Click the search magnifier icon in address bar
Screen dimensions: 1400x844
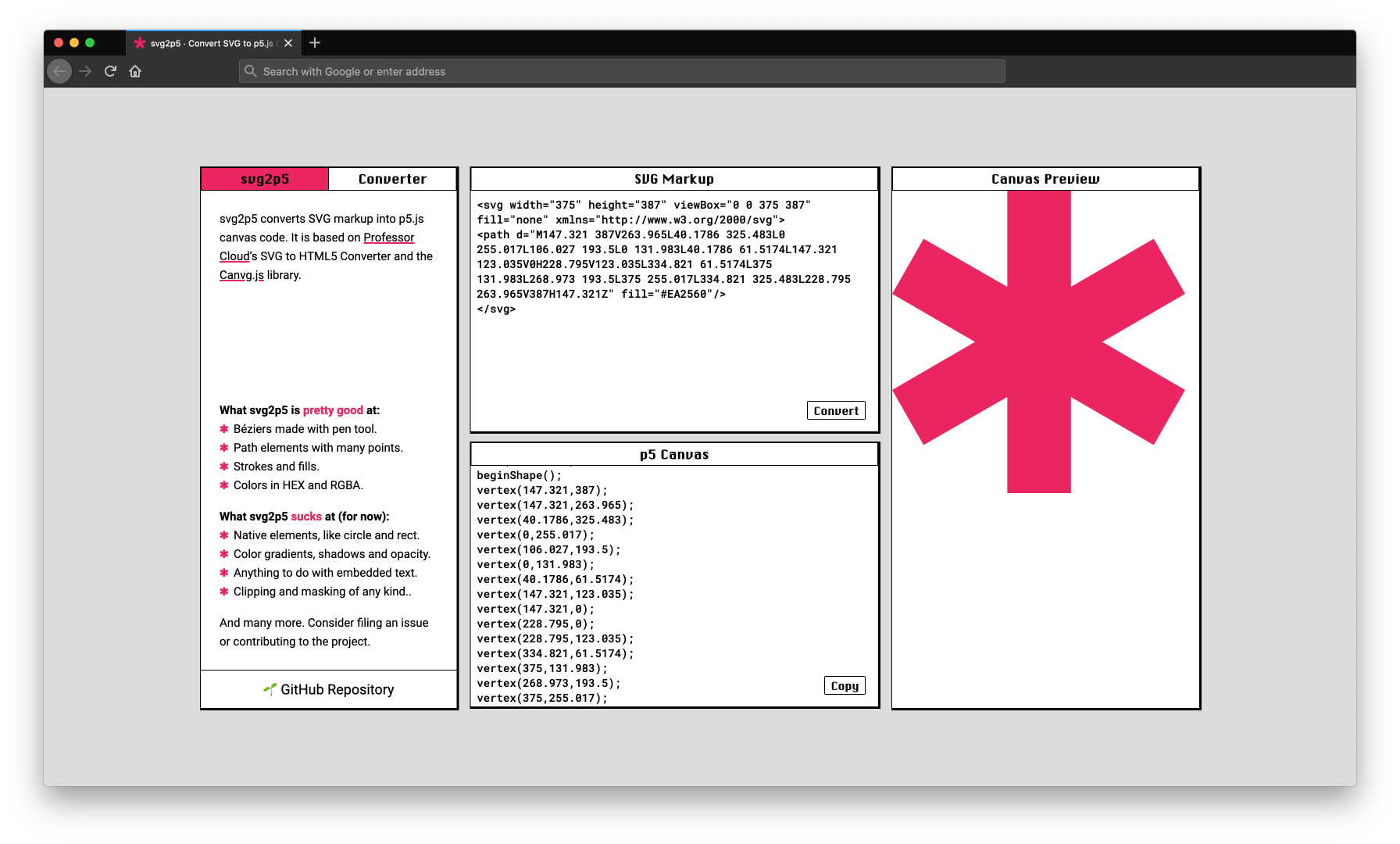[250, 71]
